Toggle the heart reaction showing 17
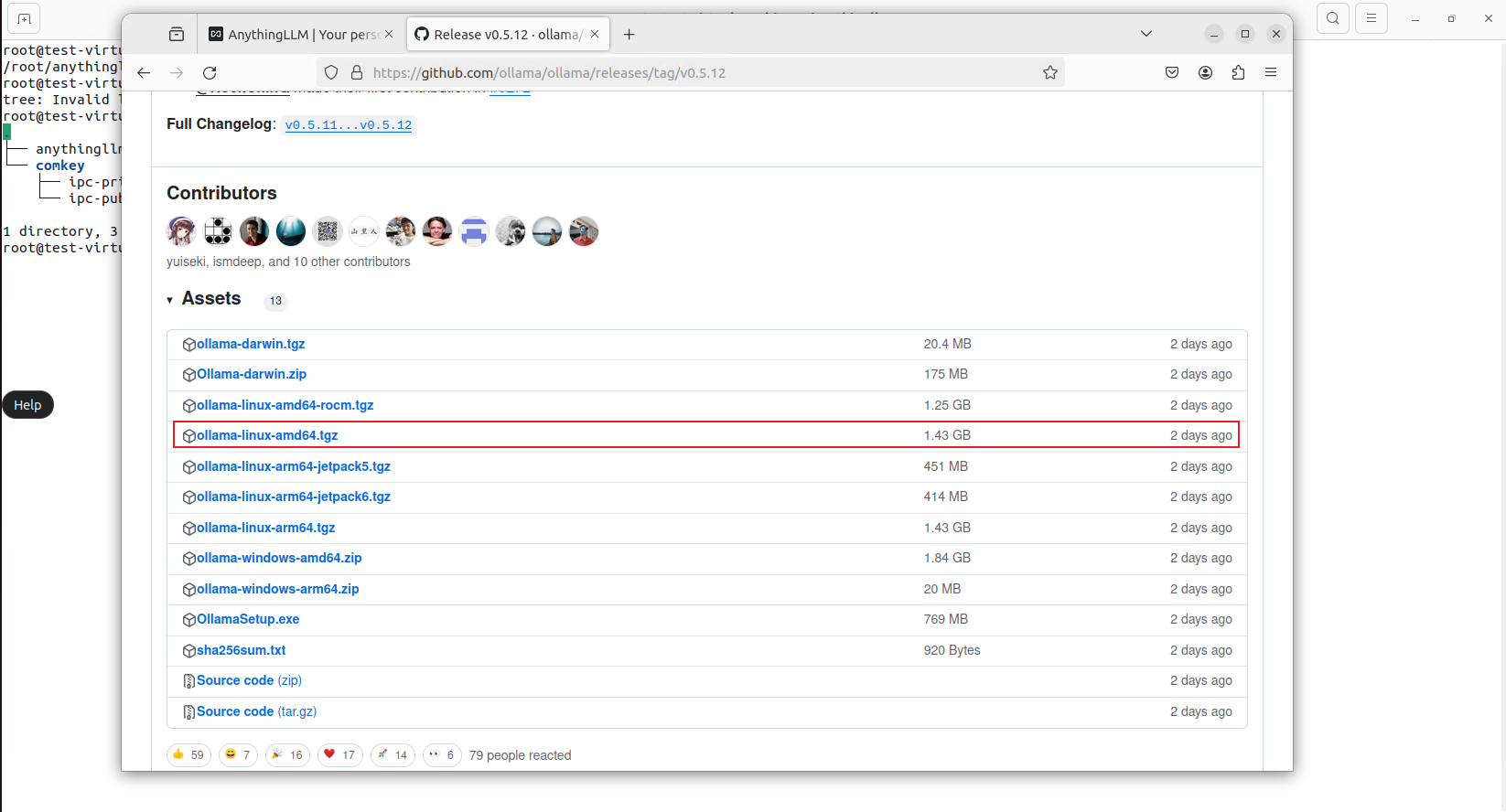The image size is (1506, 812). point(340,754)
